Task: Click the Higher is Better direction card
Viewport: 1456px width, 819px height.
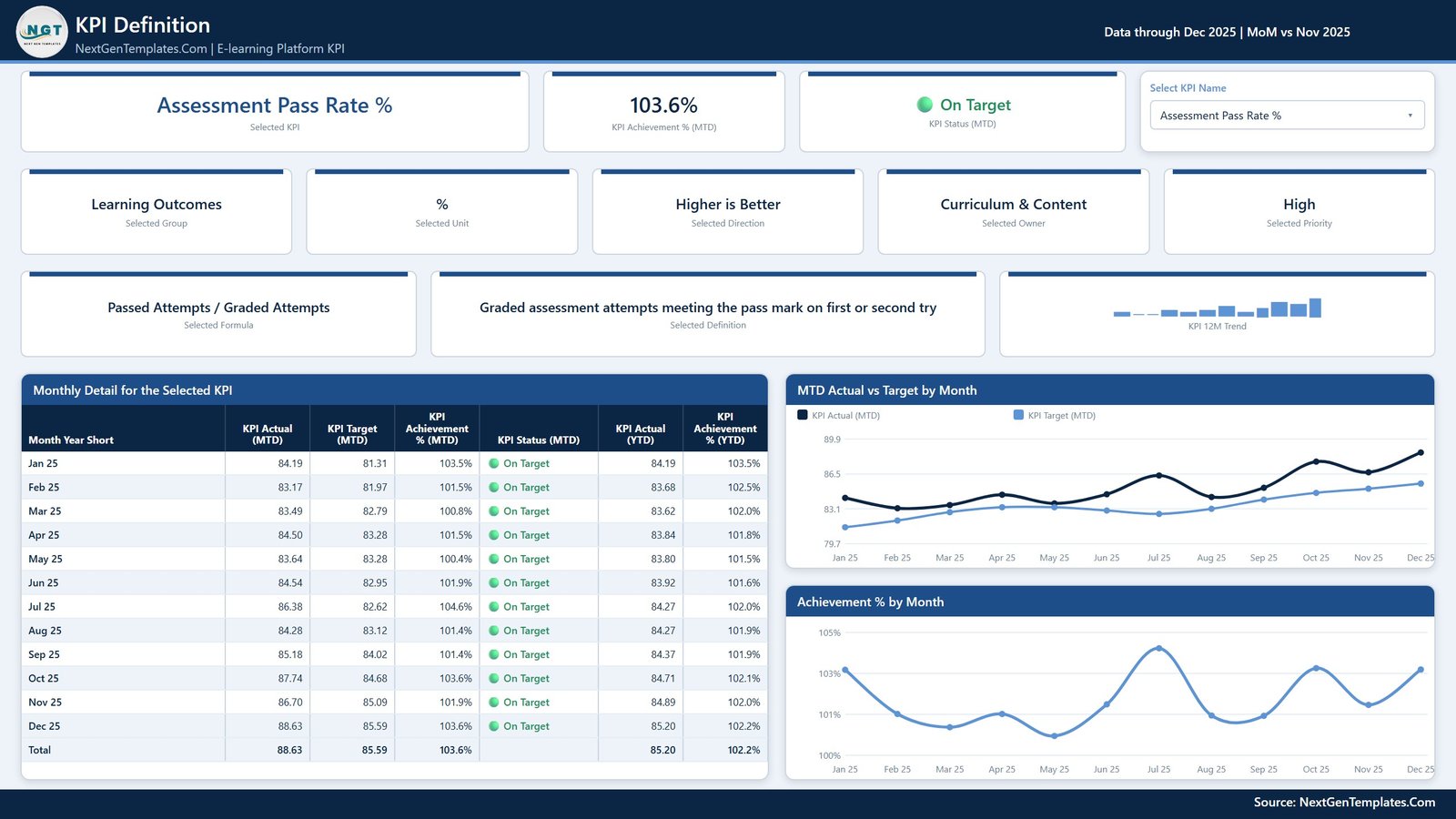Action: 728,211
